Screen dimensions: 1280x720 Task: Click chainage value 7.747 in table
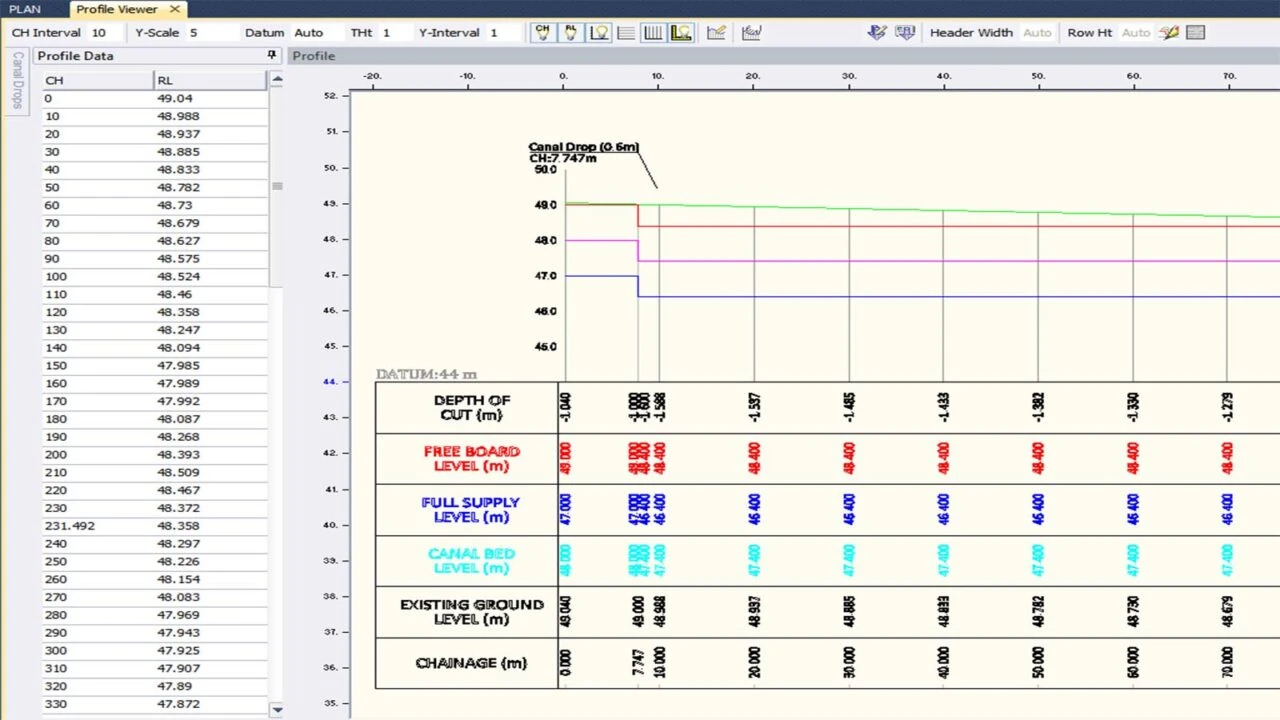click(x=638, y=662)
